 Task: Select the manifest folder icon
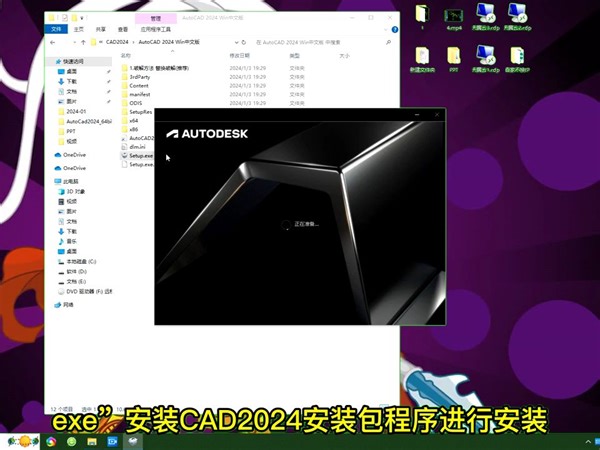click(124, 95)
